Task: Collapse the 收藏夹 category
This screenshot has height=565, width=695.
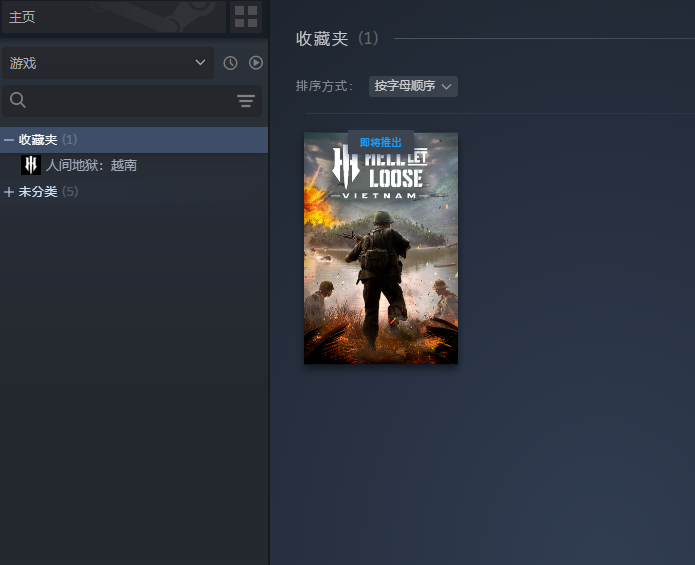Action: (x=8, y=140)
